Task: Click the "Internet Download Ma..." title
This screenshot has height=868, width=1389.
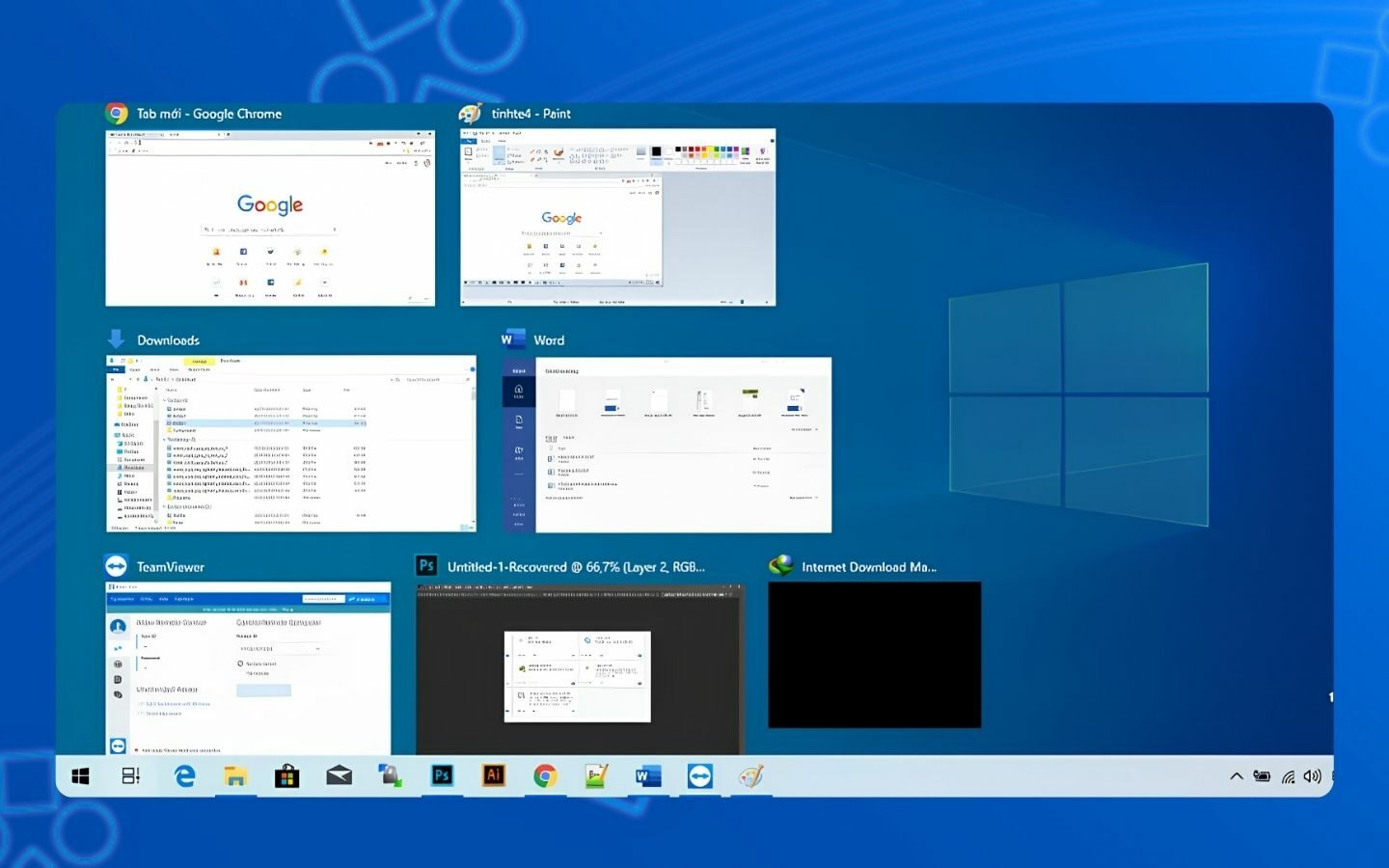Action: 869,567
